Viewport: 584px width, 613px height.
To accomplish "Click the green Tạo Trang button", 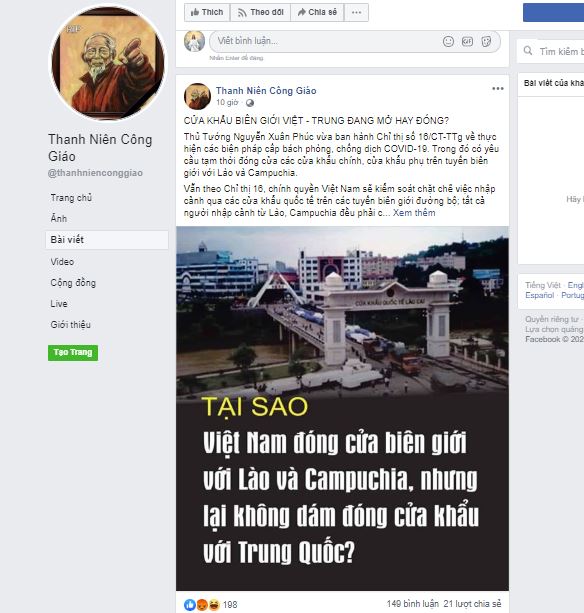I will click(x=73, y=353).
